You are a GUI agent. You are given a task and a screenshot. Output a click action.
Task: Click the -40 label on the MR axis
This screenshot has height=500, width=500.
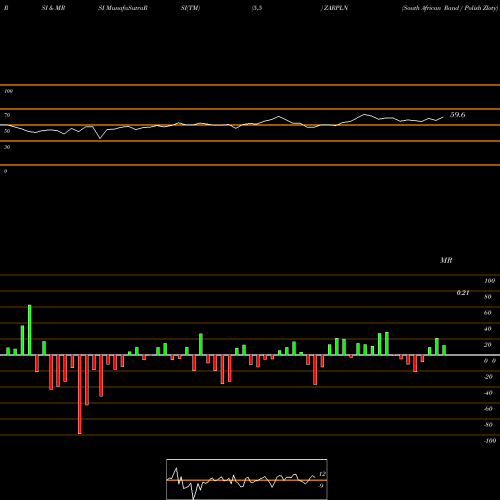[x=488, y=393]
